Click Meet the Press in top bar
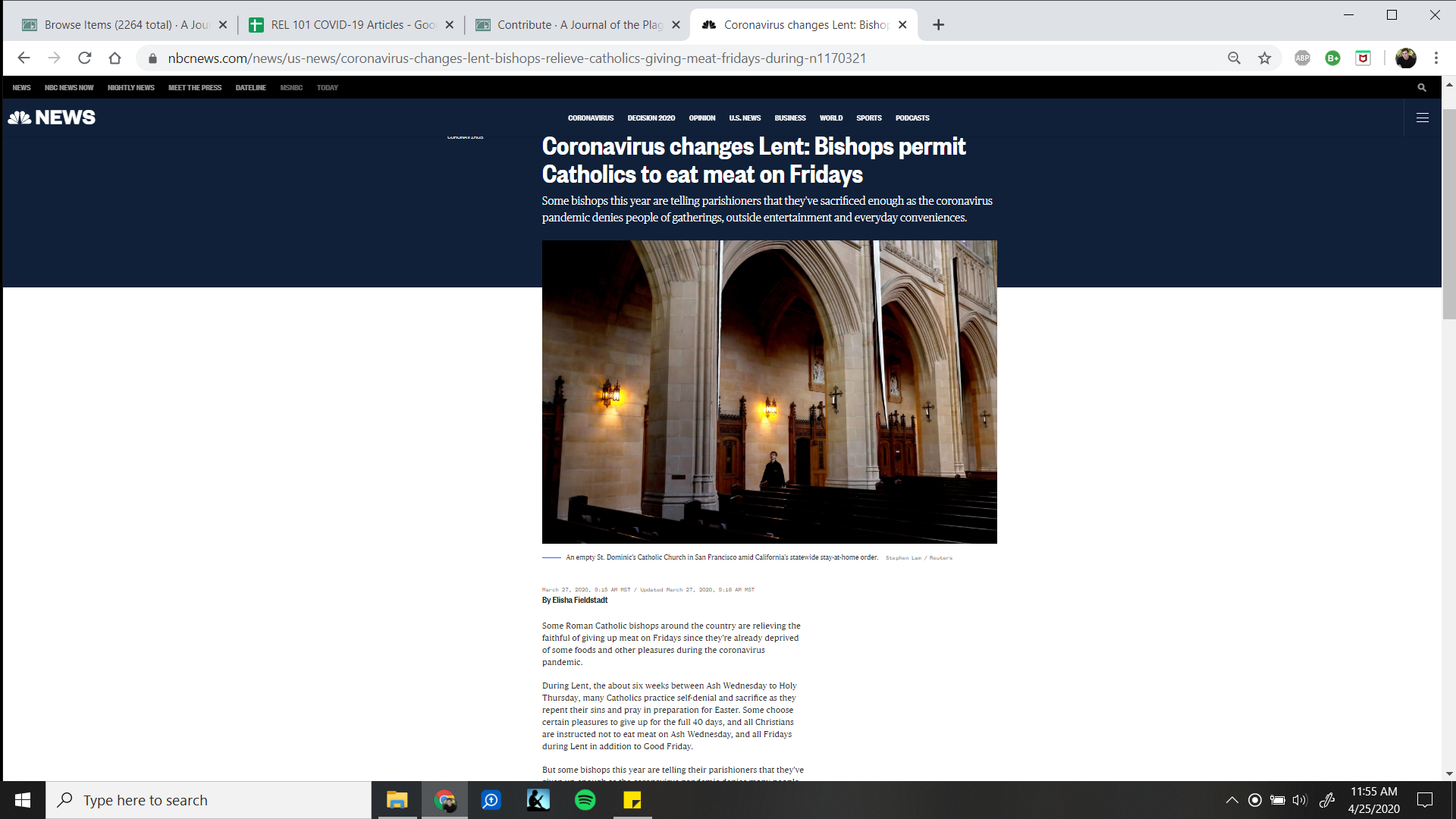Image resolution: width=1456 pixels, height=819 pixels. (195, 88)
